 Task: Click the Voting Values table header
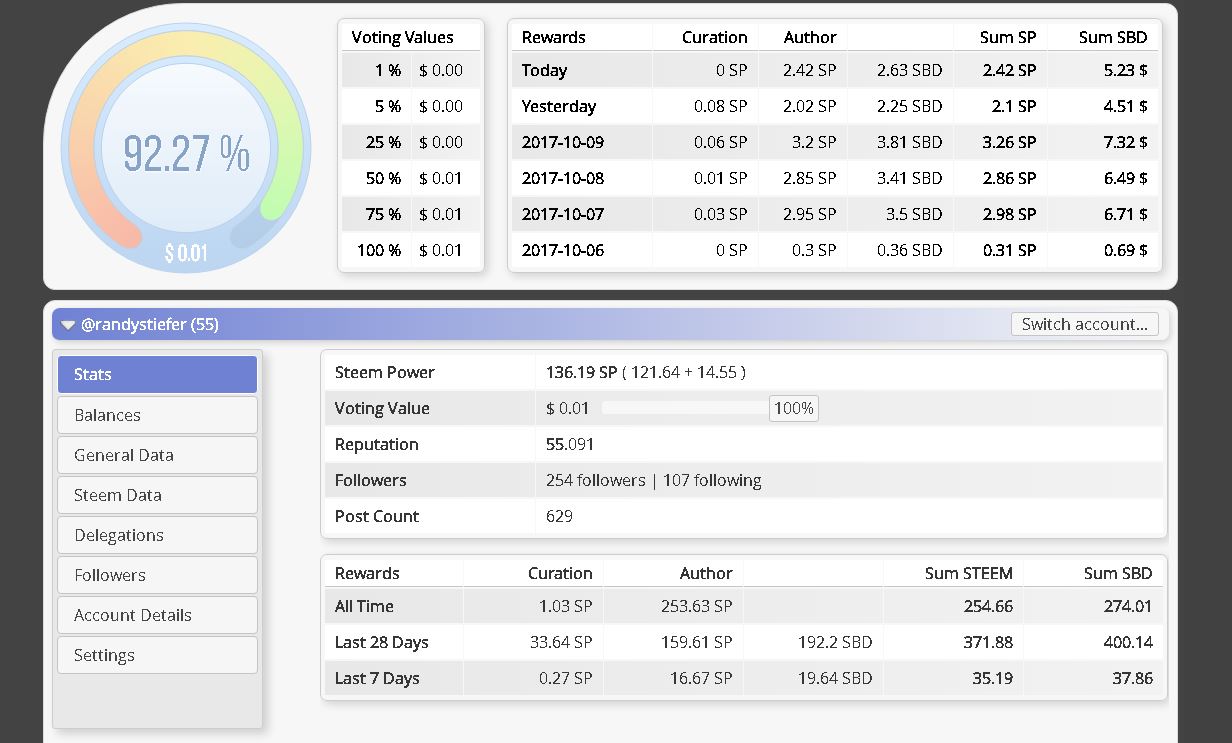pos(402,37)
